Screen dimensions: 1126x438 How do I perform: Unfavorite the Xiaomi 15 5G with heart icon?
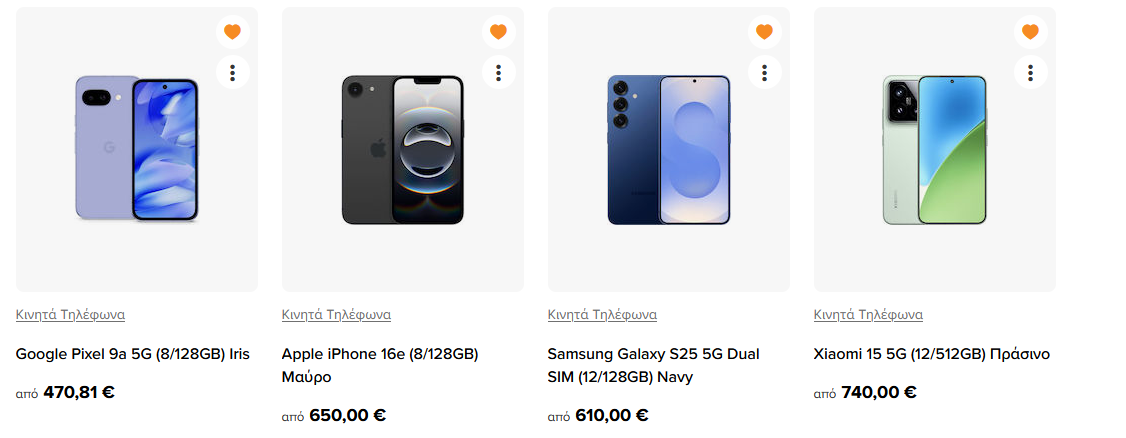click(x=1030, y=32)
